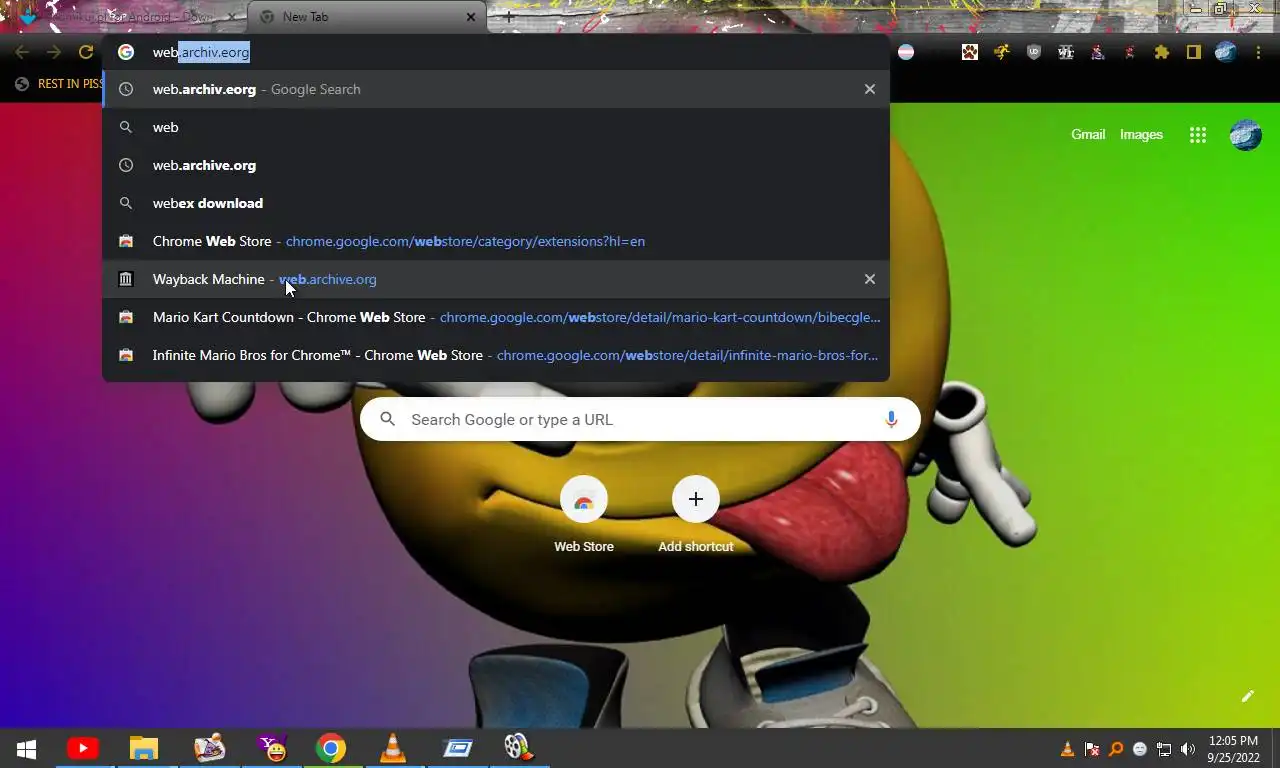The image size is (1280, 768).
Task: Open YouTube from the taskbar
Action: [x=82, y=748]
